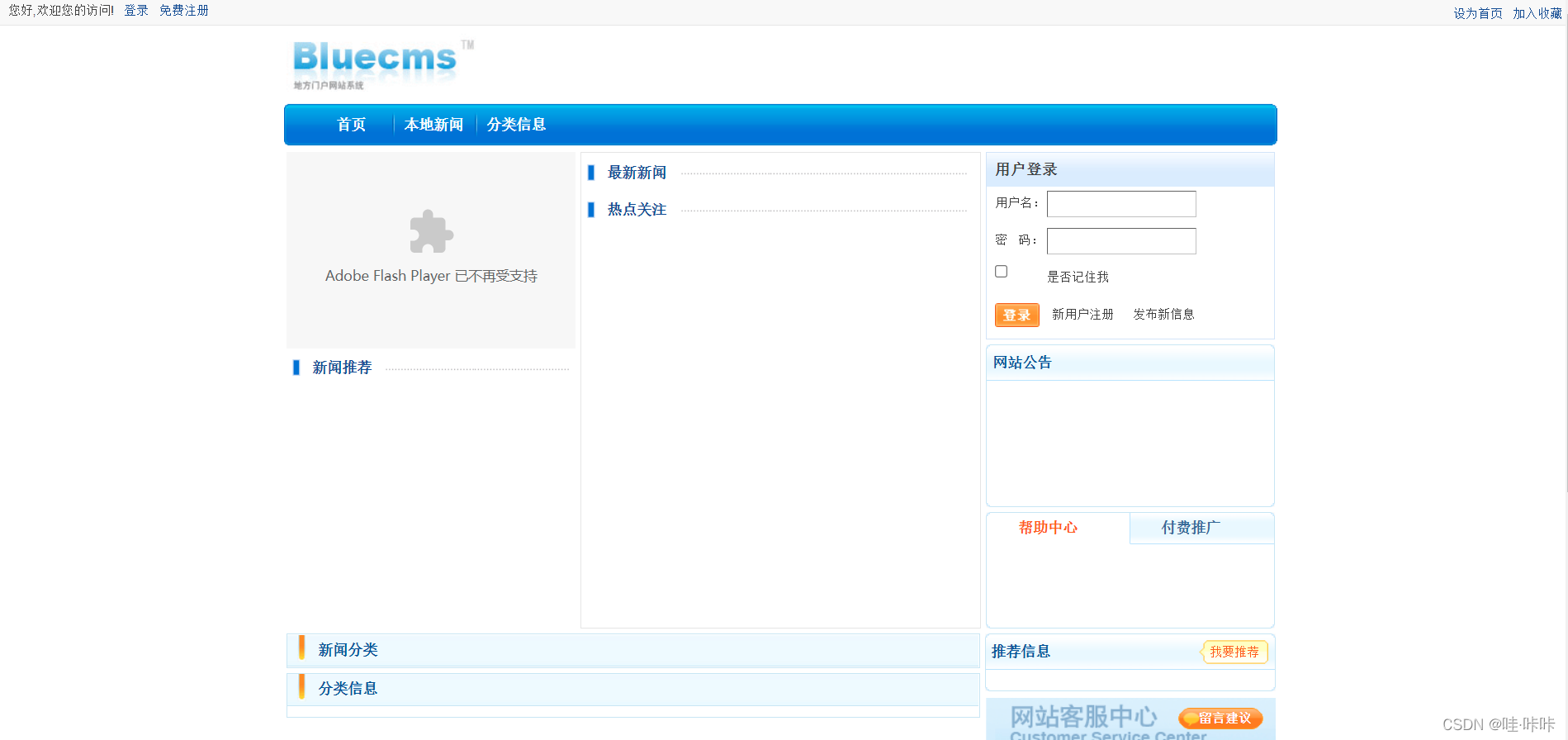This screenshot has height=740, width=1568.
Task: Click the 新用户注册 link
Action: (x=1082, y=315)
